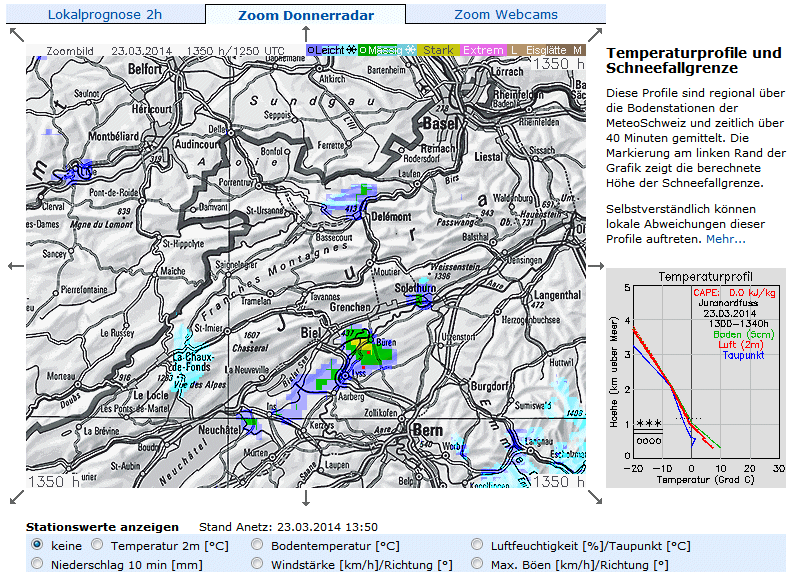
Task: Pick 'Windstärke [km/h]/Richtung' radio button
Action: coord(257,564)
